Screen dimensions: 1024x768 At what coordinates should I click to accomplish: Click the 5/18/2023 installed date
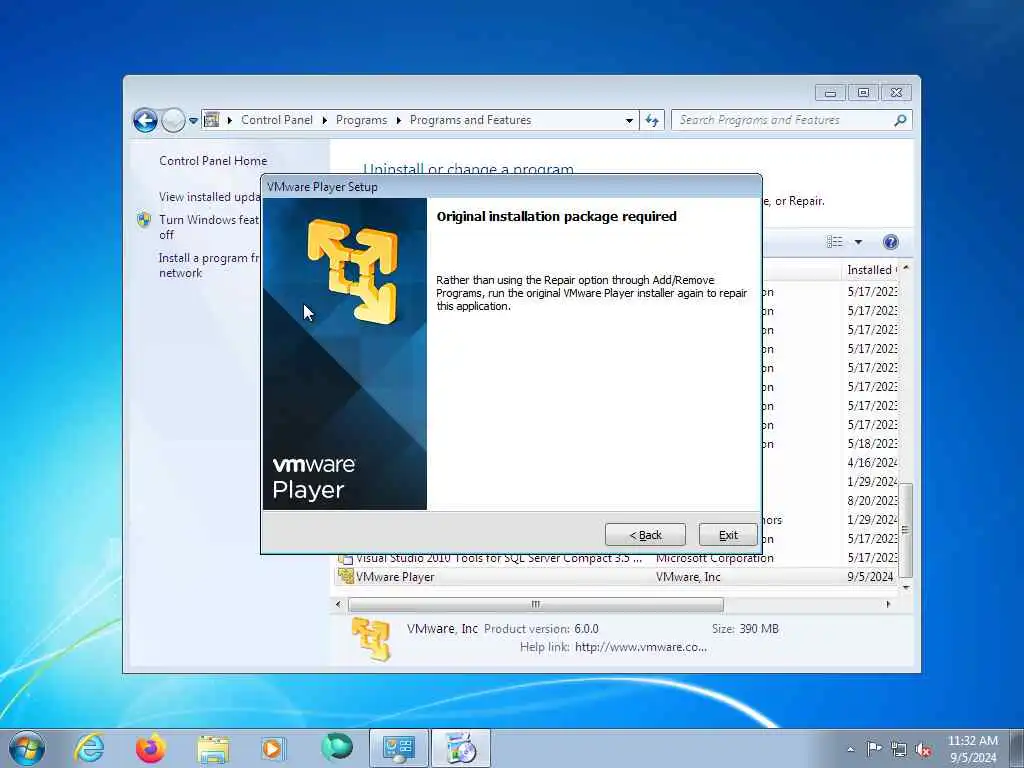coord(872,443)
